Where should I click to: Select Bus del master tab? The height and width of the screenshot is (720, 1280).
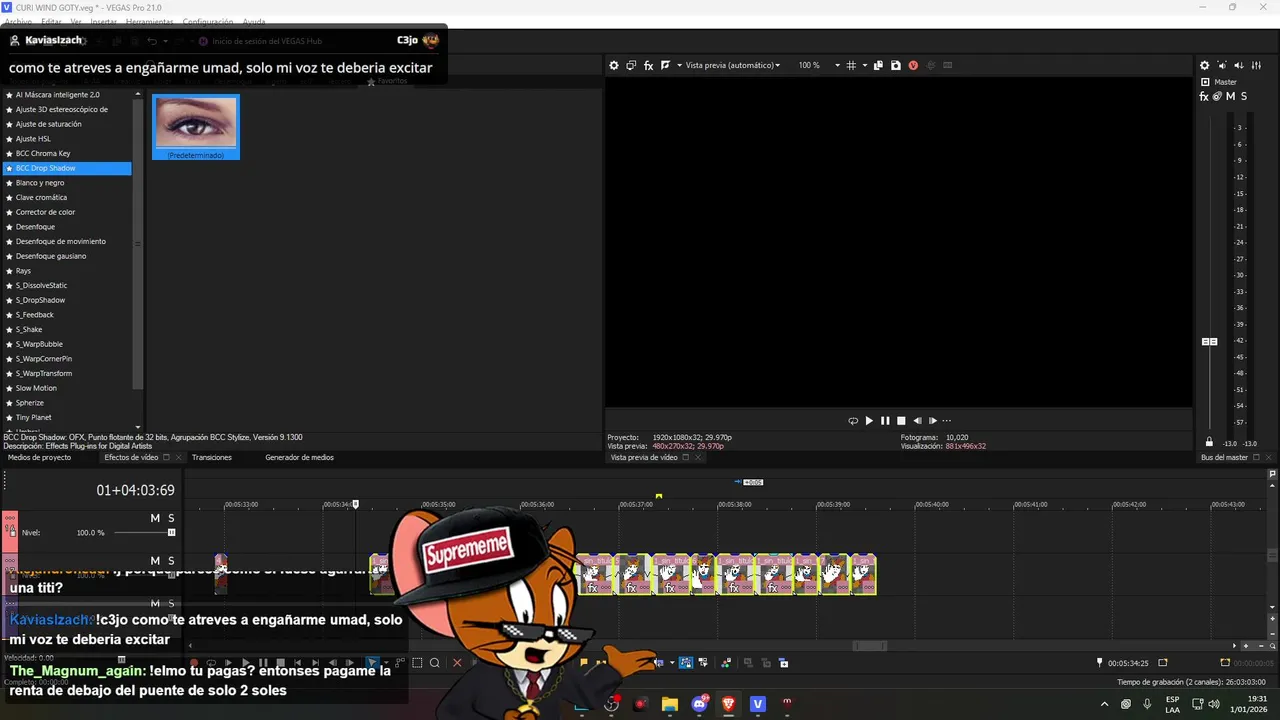1224,457
